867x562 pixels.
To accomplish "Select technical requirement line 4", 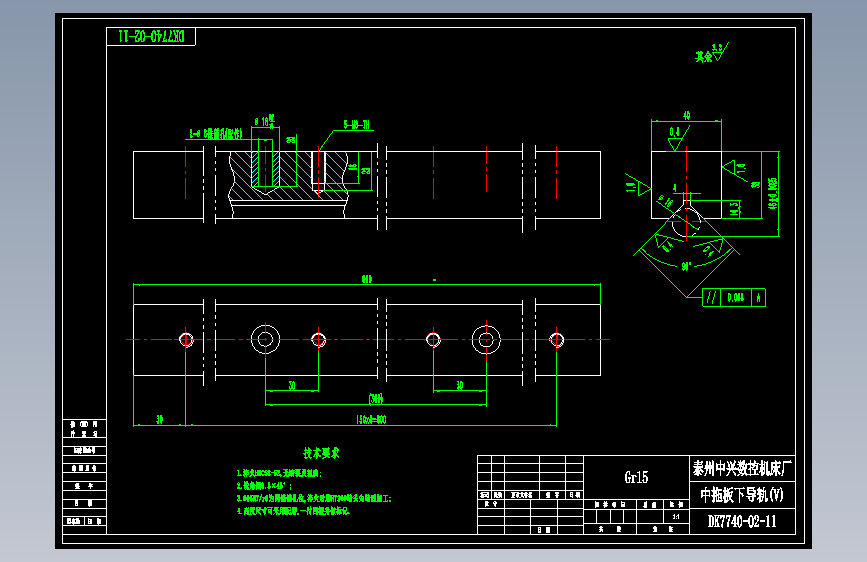I will pos(293,511).
